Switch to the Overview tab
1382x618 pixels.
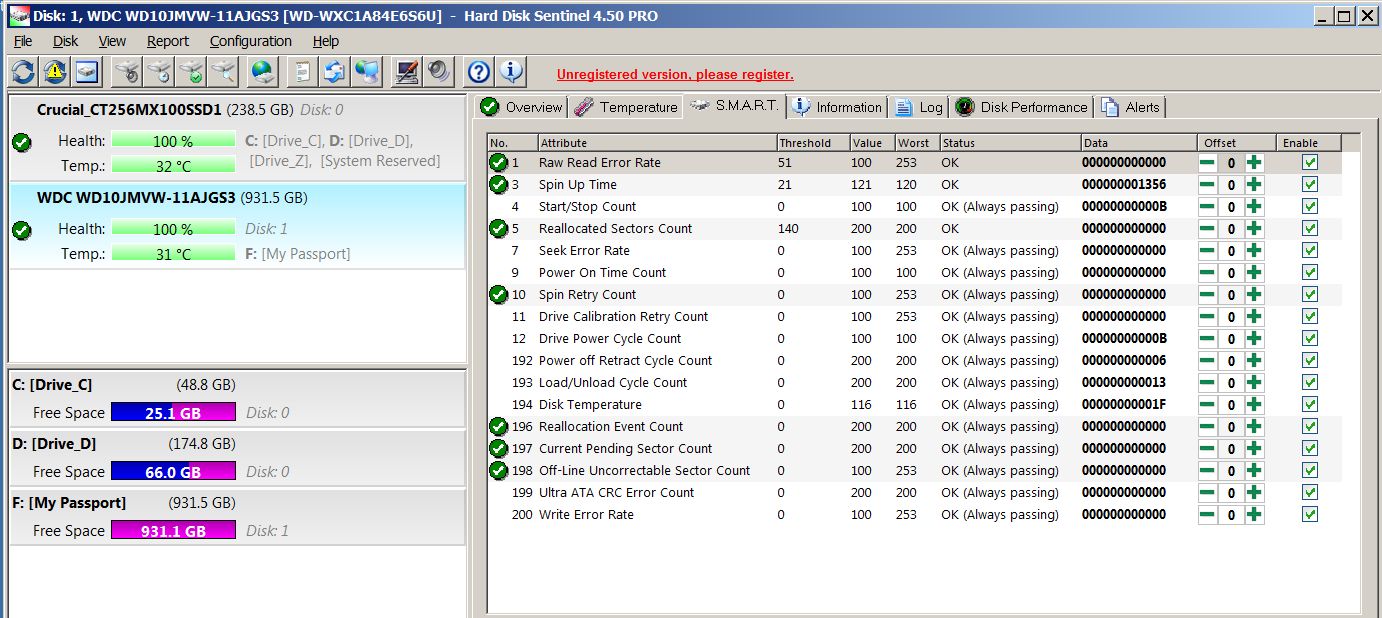click(522, 107)
